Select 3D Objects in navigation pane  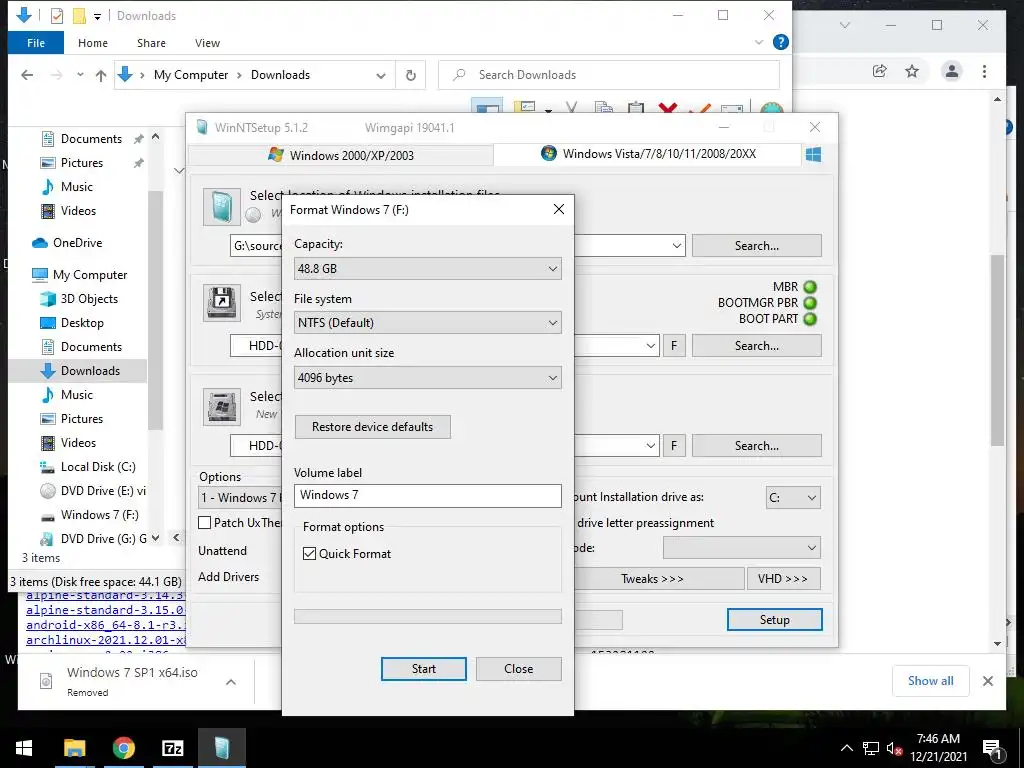coord(89,299)
